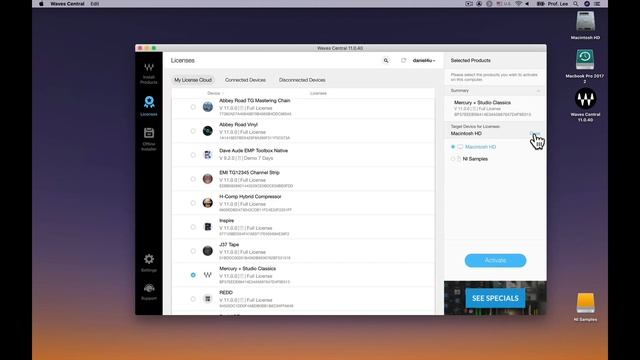Open Settings in the Waves Central sidebar
Image resolution: width=640 pixels, height=360 pixels.
pos(149,263)
